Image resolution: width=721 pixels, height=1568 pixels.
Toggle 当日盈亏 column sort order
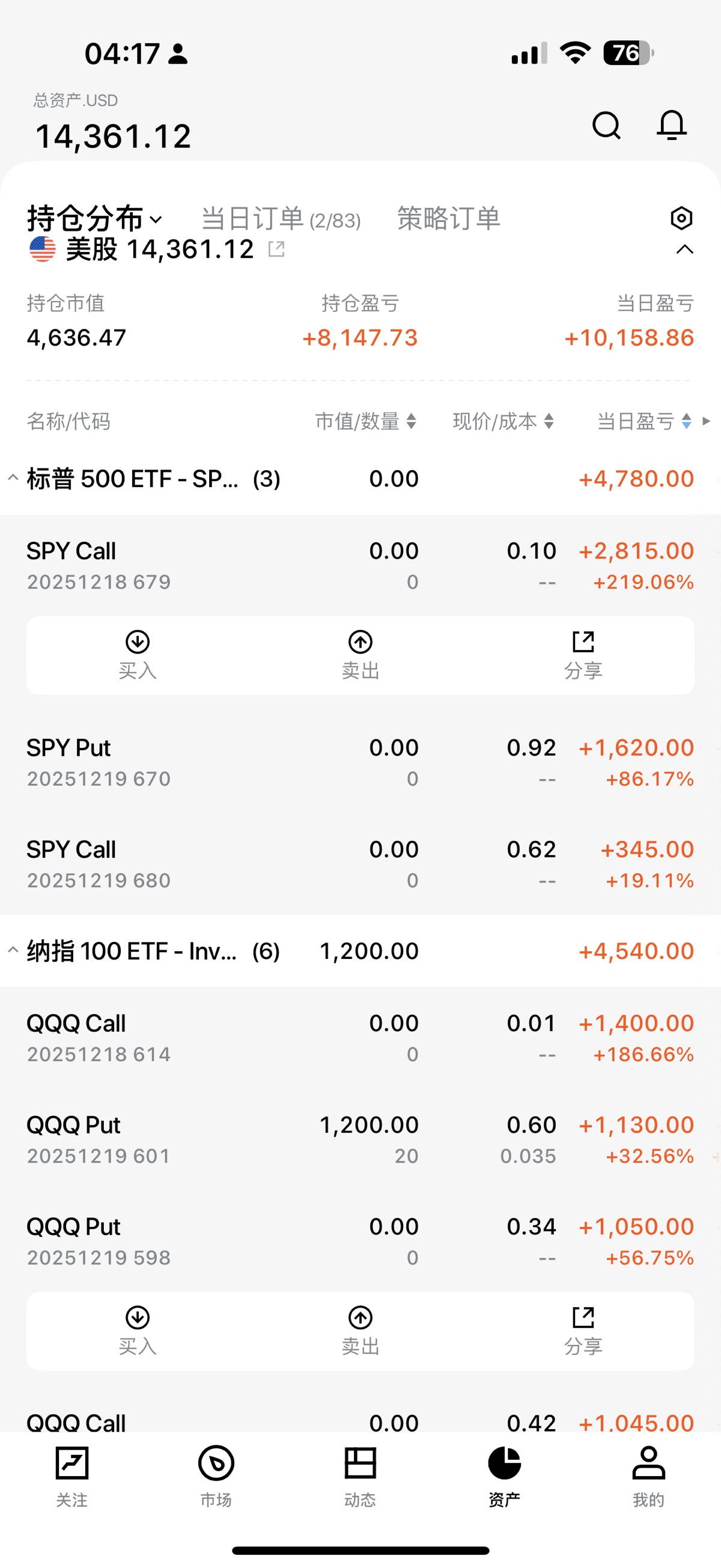pyautogui.click(x=643, y=421)
